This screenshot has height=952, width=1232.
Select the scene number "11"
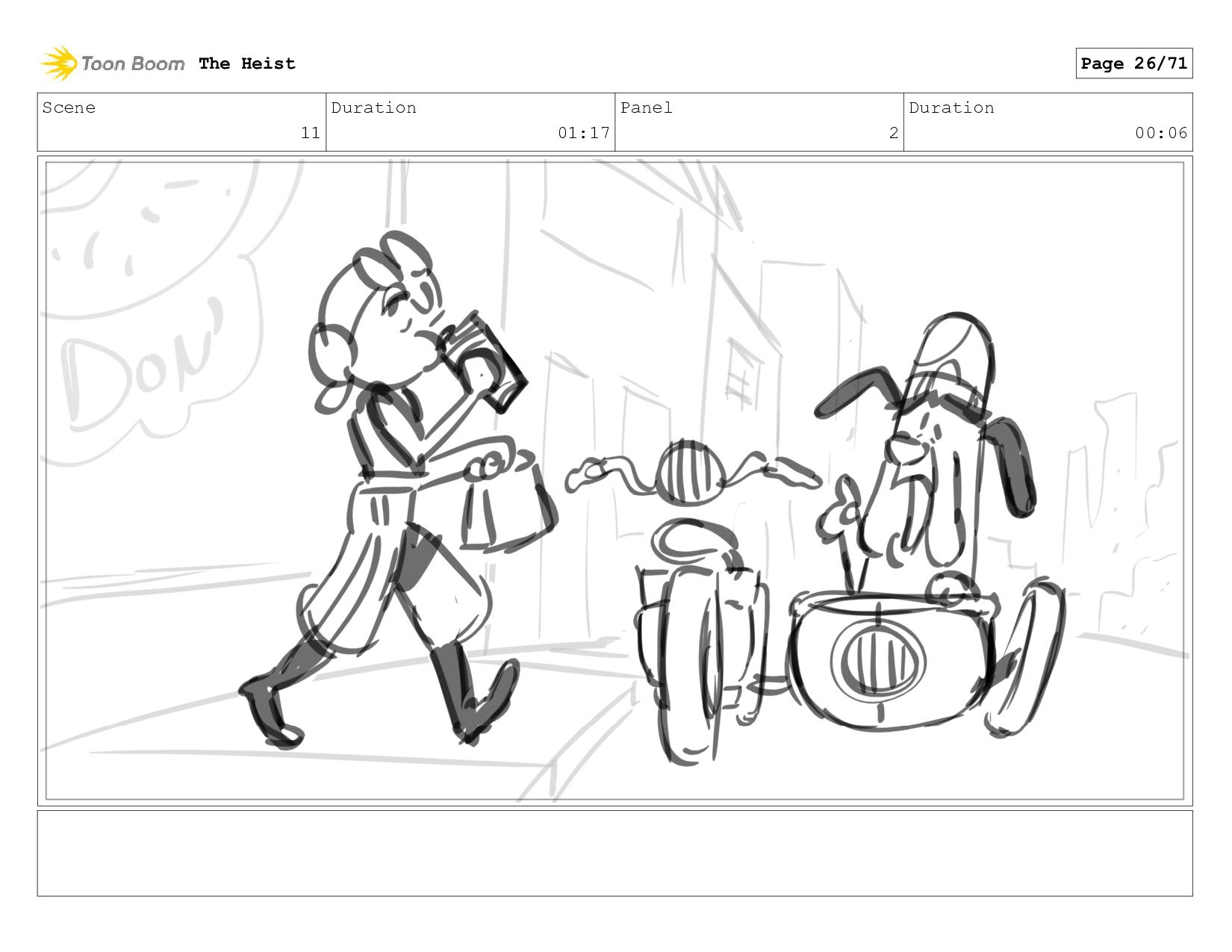pyautogui.click(x=311, y=133)
